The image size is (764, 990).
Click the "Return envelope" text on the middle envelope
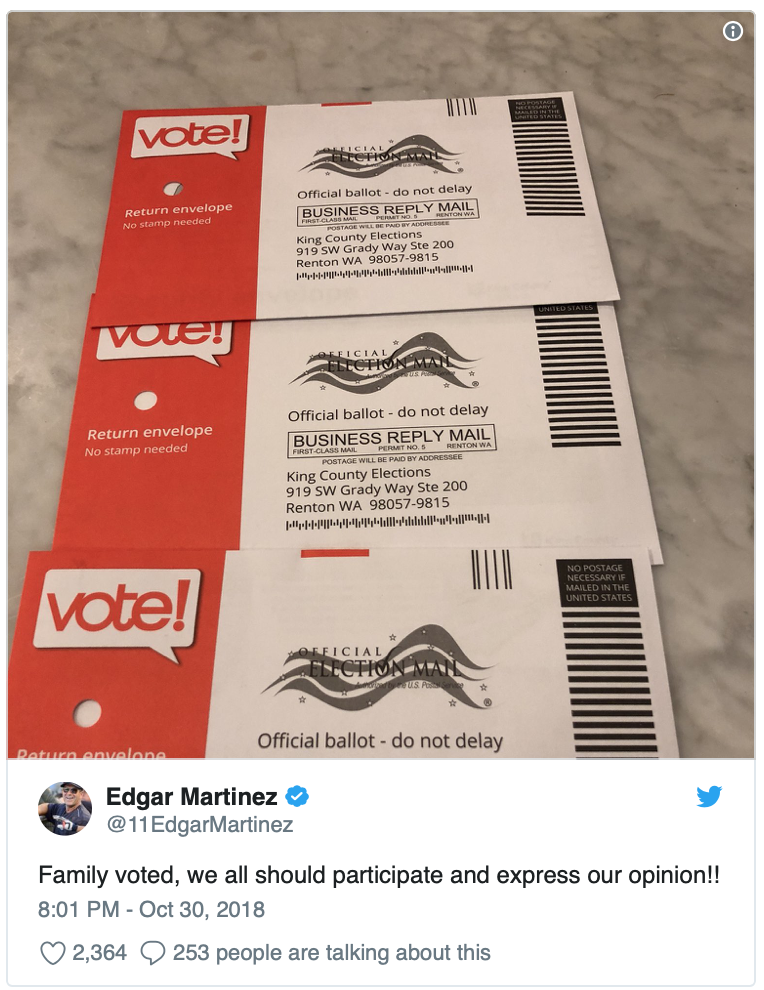coord(150,432)
